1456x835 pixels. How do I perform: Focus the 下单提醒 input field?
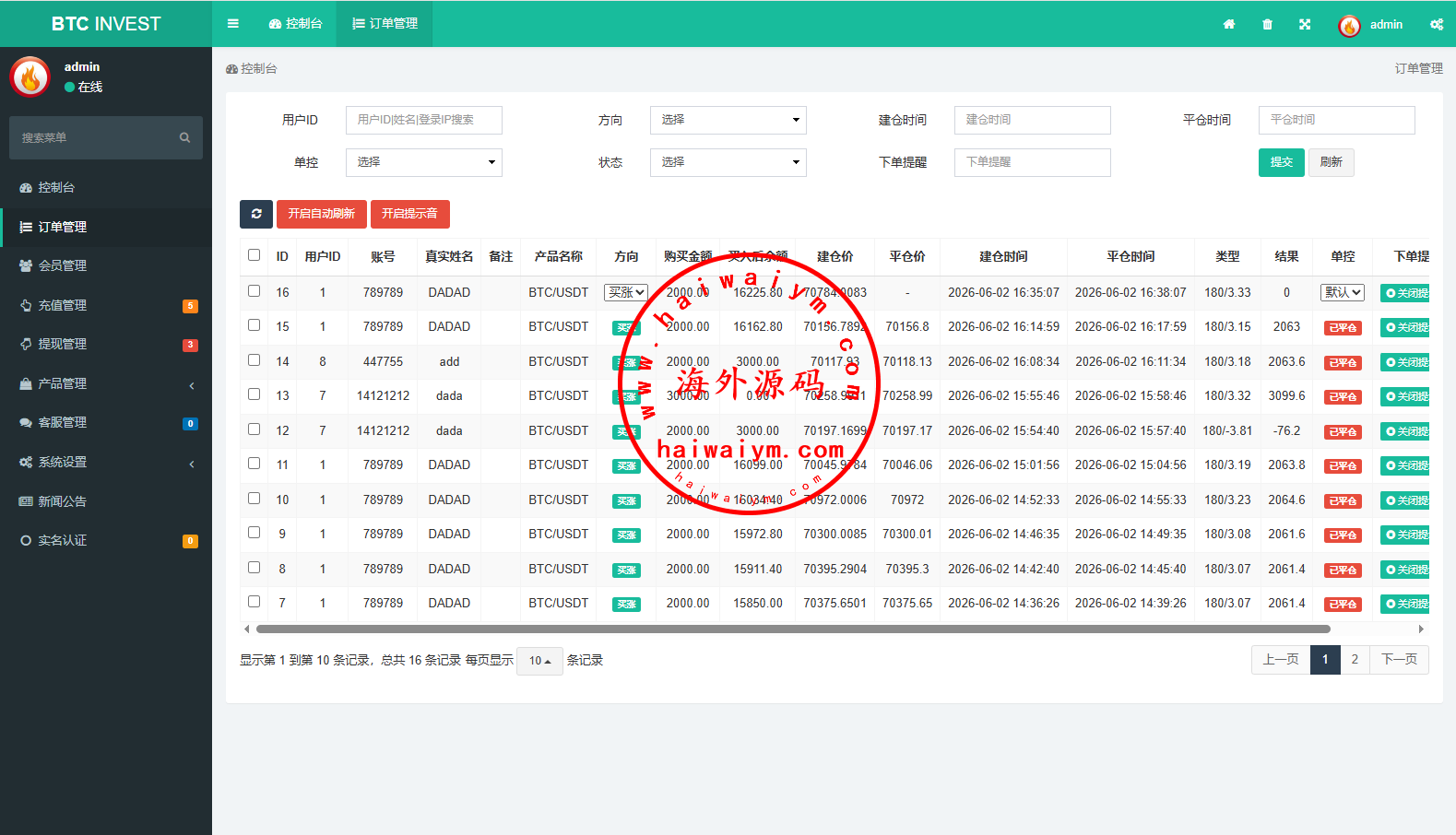1033,162
